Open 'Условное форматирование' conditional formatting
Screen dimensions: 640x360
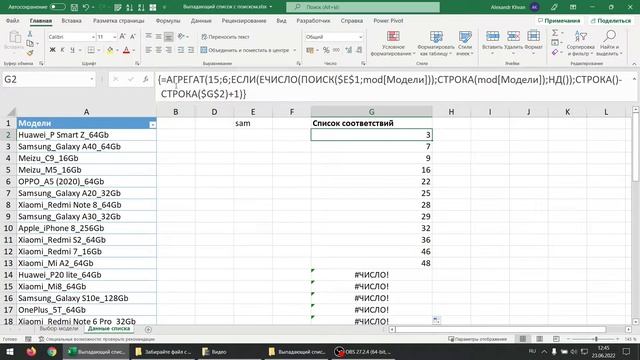[x=393, y=43]
